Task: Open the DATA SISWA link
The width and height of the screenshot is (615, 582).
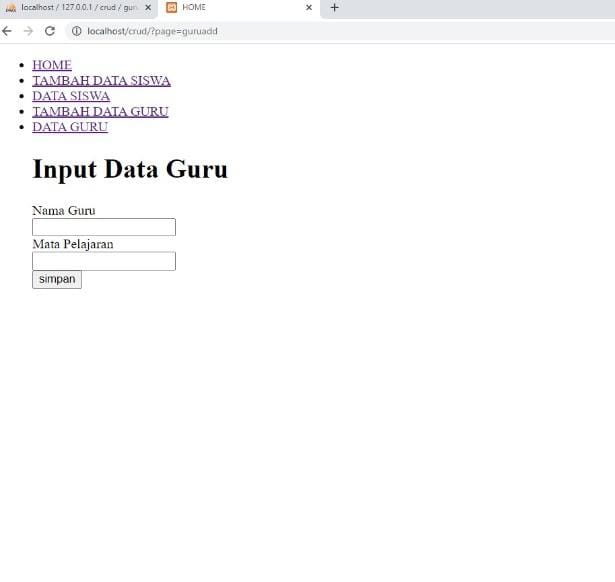Action: pos(71,96)
